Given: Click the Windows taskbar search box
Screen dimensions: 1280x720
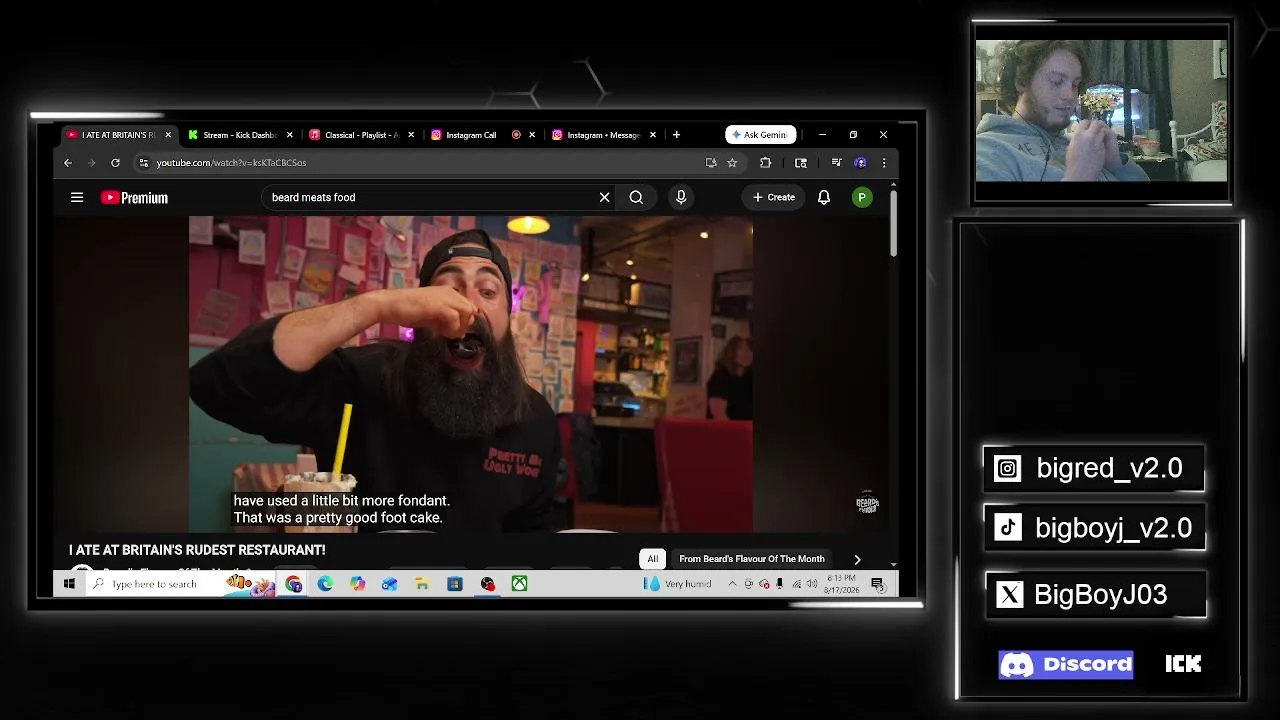Looking at the screenshot, I should coord(180,584).
